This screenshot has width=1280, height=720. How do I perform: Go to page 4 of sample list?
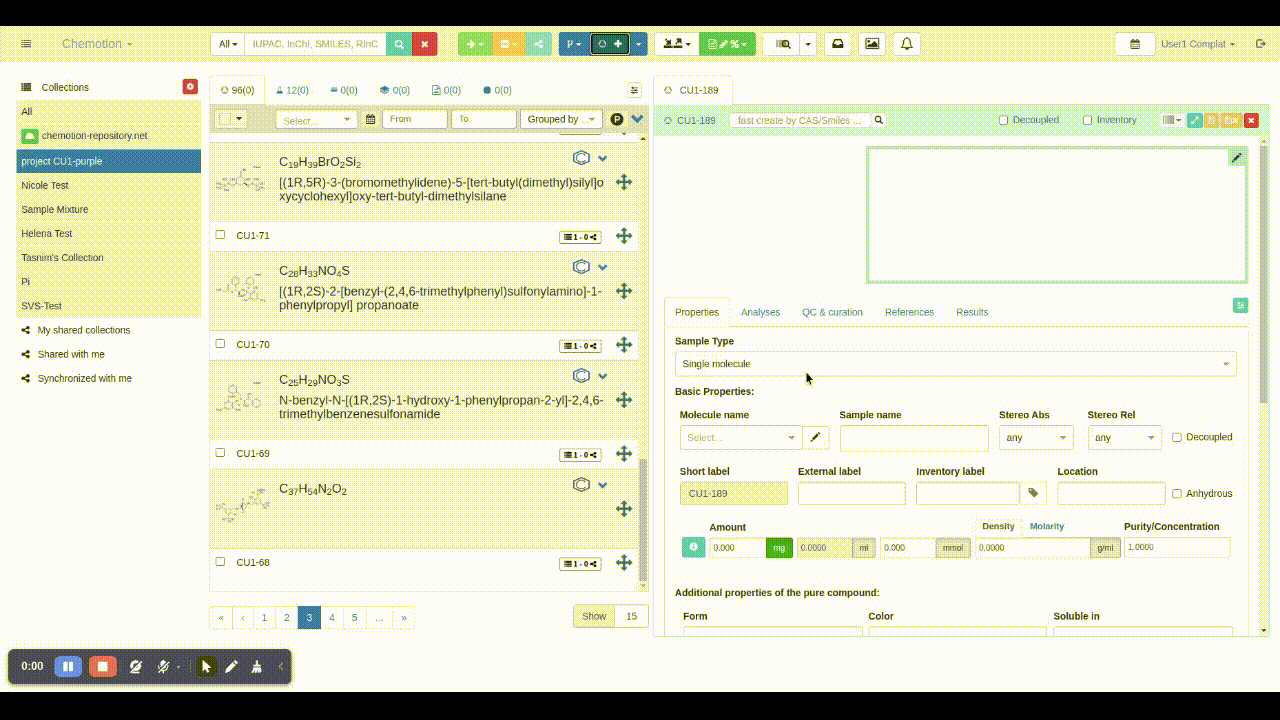[332, 618]
